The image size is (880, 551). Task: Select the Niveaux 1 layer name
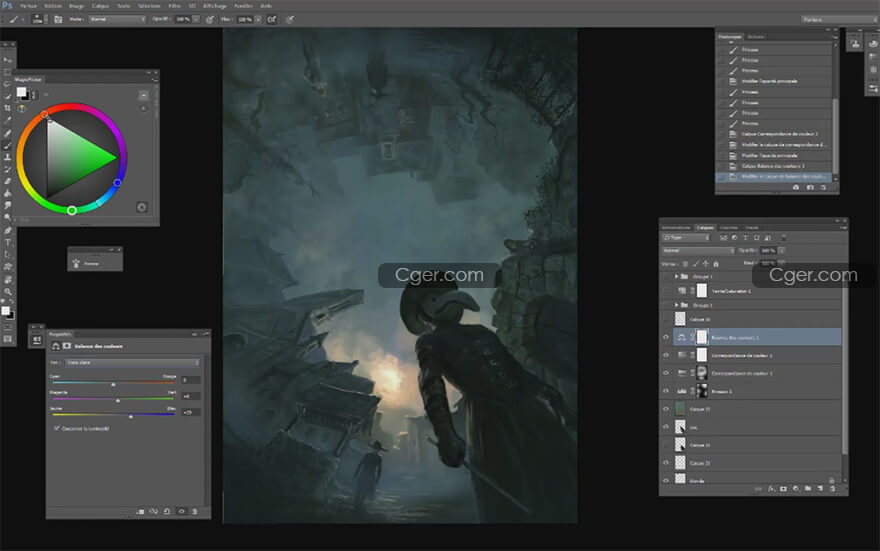(722, 392)
